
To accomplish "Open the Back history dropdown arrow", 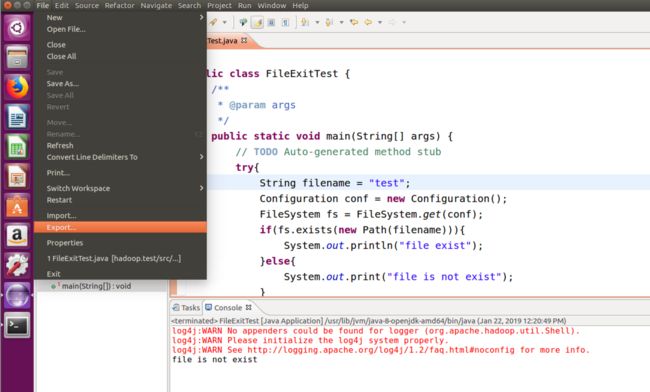I will (x=380, y=22).
